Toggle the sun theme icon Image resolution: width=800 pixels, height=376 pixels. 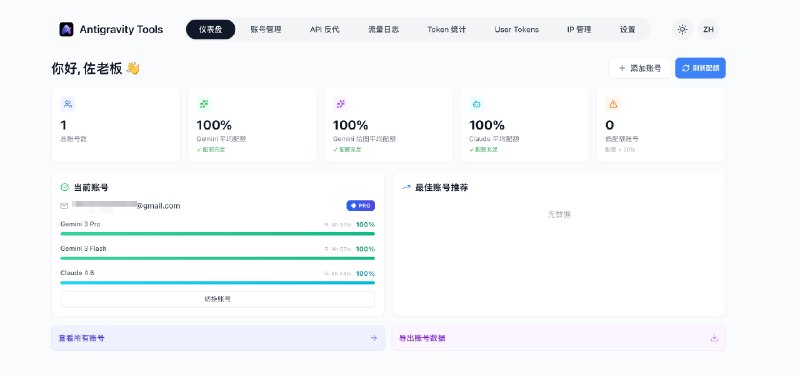click(x=682, y=30)
